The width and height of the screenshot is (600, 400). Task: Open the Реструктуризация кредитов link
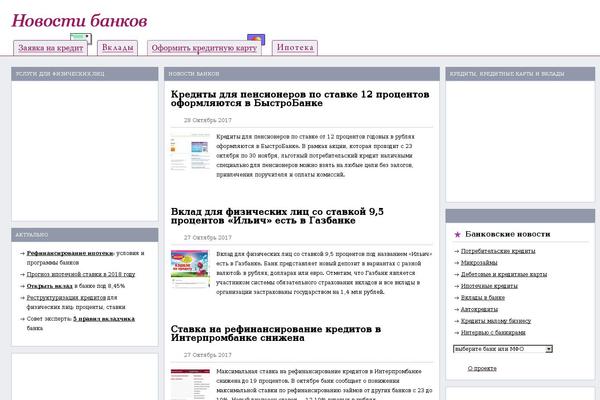[x=66, y=297]
